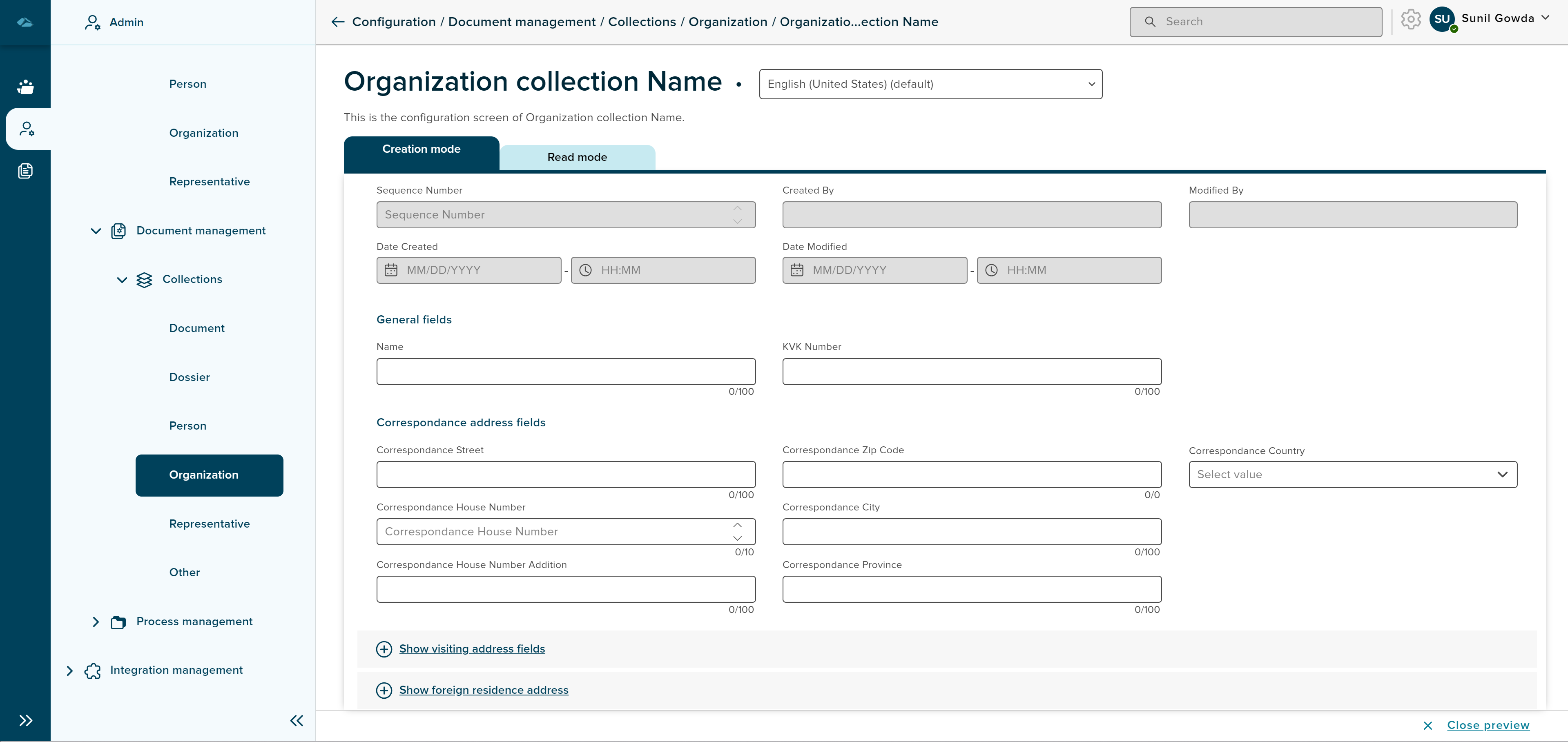Screen dimensions: 1568x742
Task: Select the documents icon in the left rail
Action: click(x=25, y=171)
